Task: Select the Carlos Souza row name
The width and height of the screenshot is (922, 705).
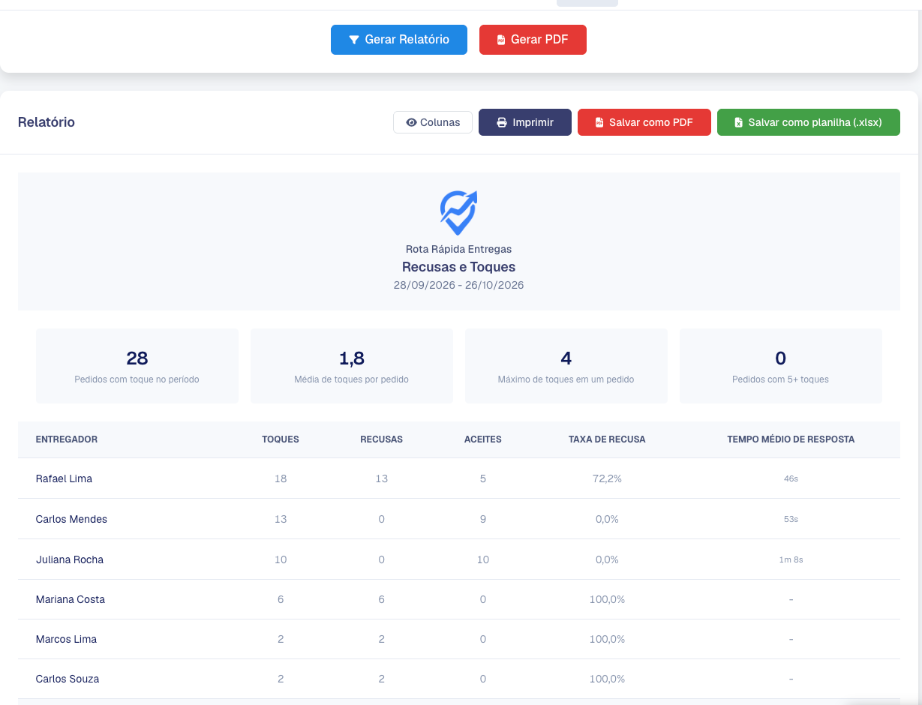Action: [67, 679]
